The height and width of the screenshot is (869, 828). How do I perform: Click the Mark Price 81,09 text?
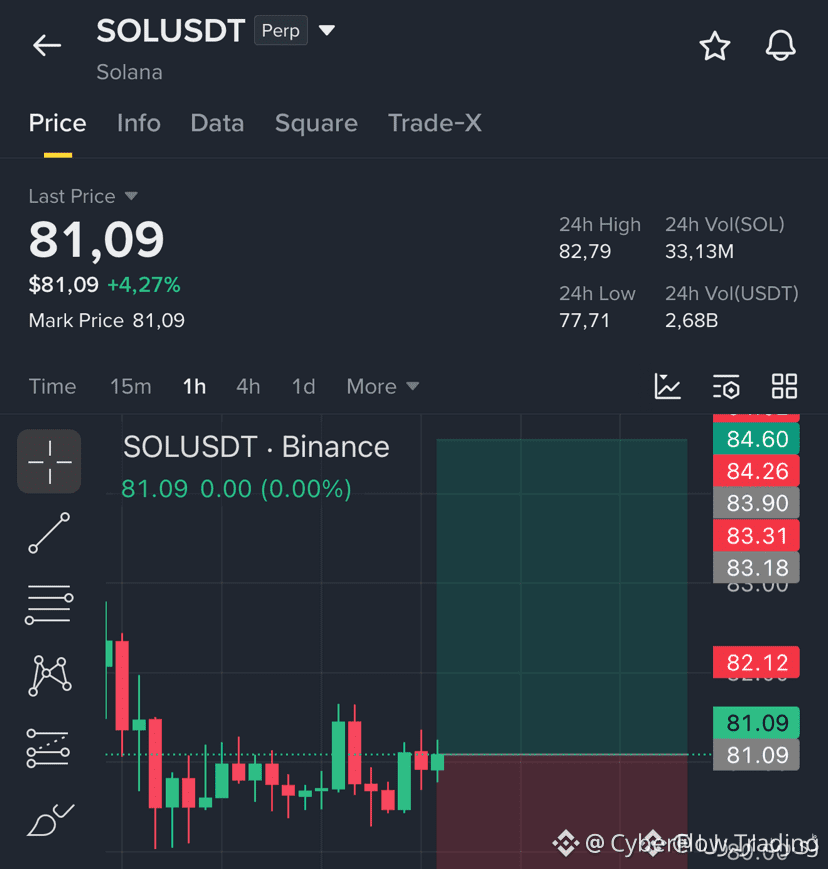click(106, 320)
